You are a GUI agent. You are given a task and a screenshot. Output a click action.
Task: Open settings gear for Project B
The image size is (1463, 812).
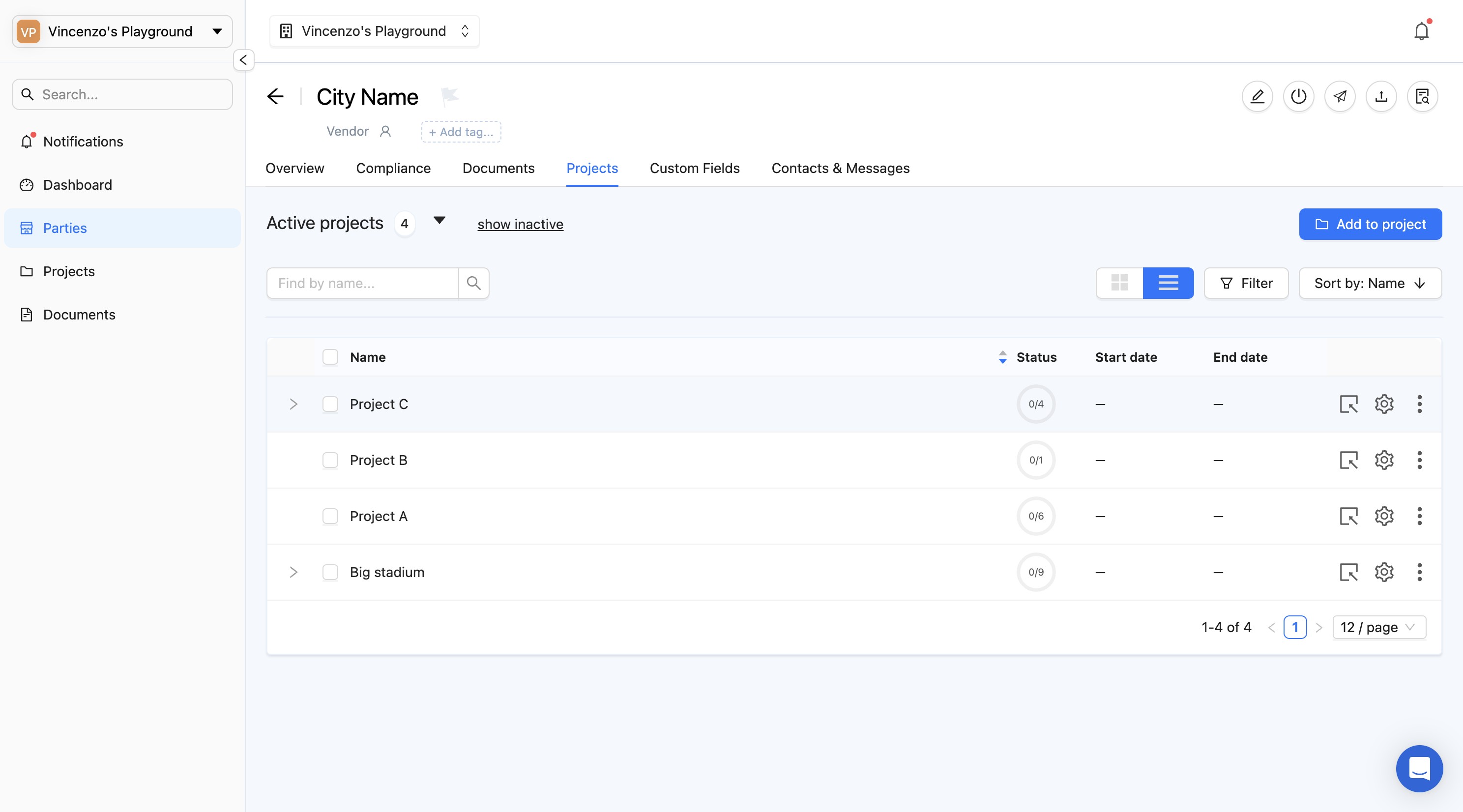click(x=1383, y=460)
